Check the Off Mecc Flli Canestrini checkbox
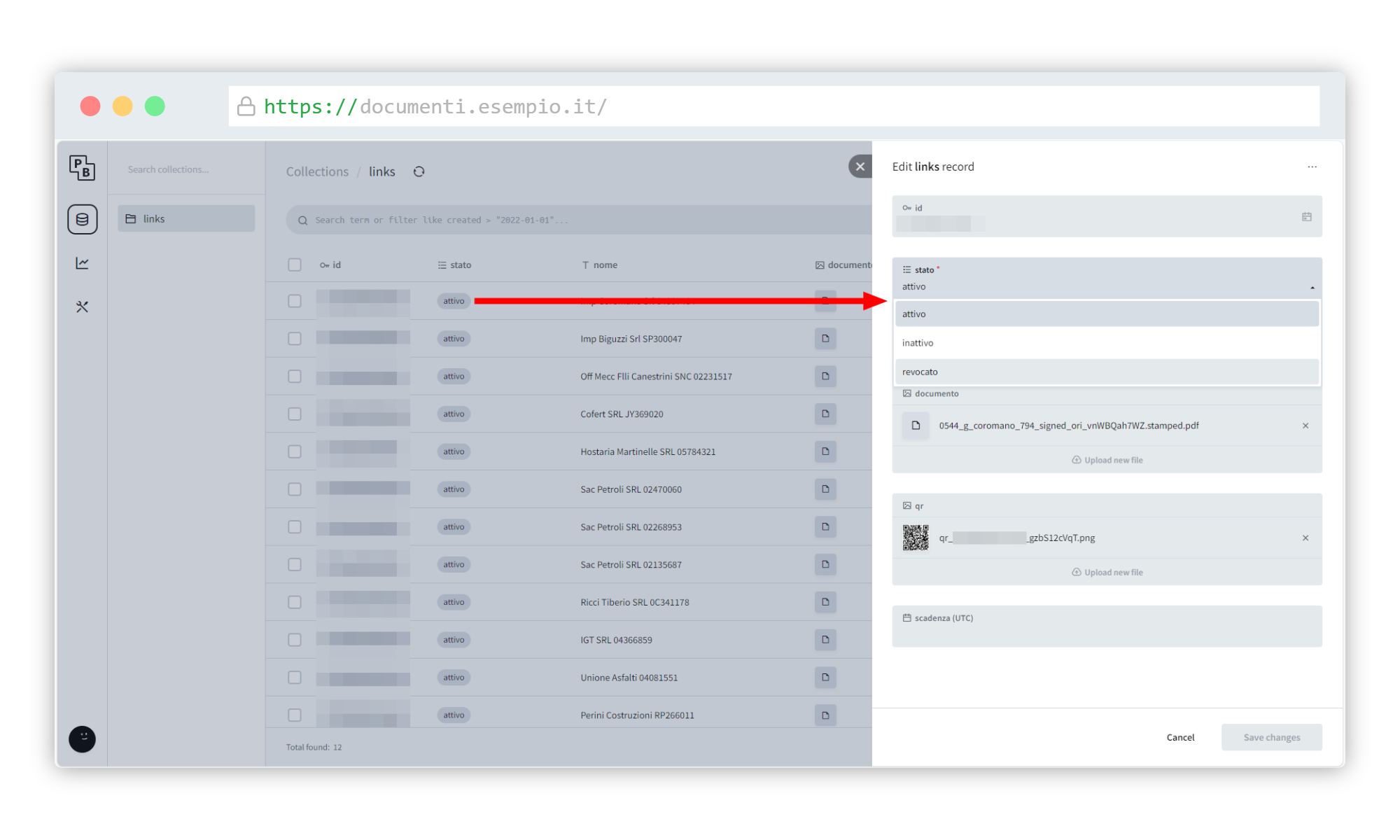The image size is (1400, 840). pyautogui.click(x=295, y=376)
